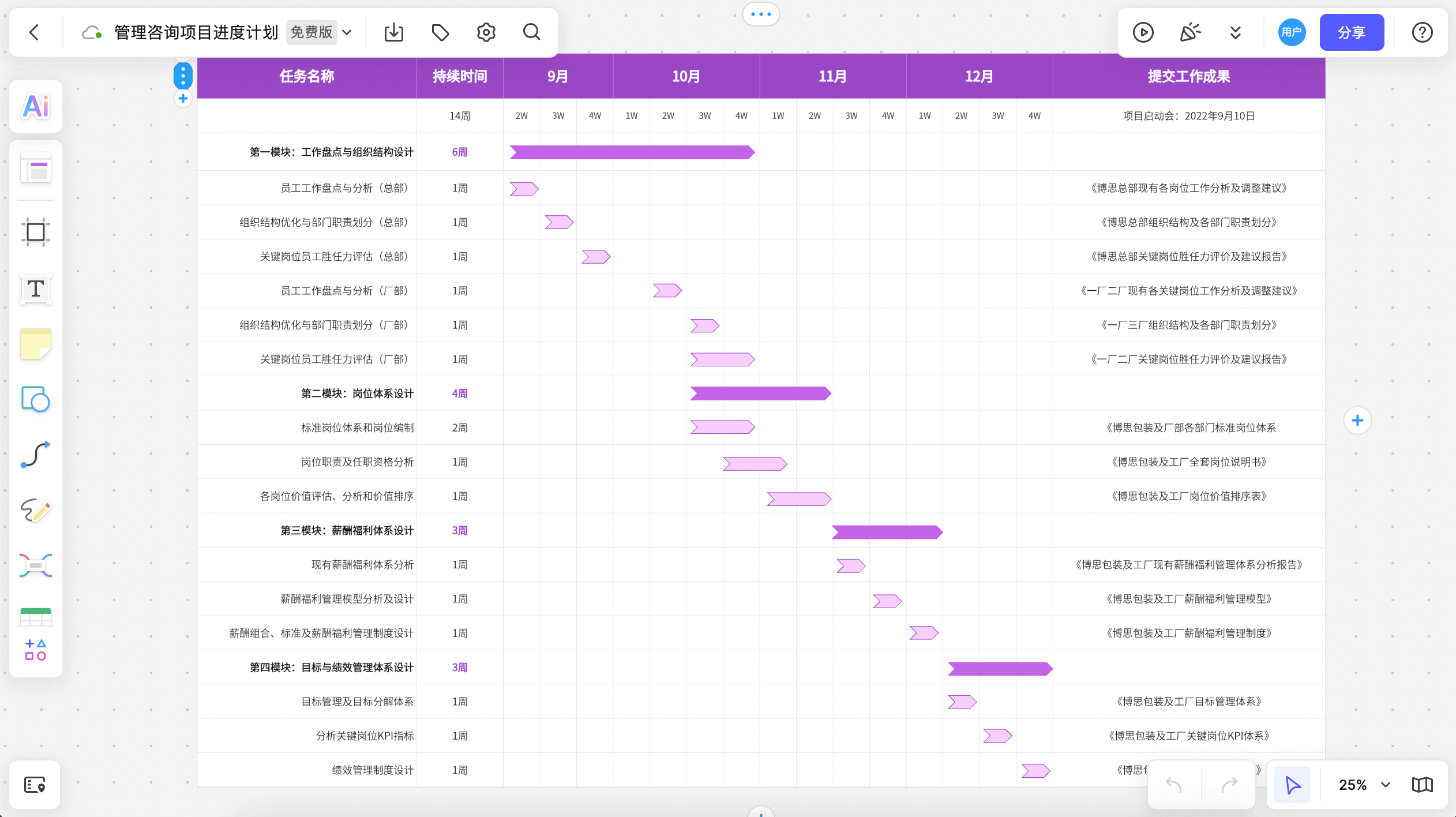The height and width of the screenshot is (817, 1456).
Task: Click the 第二模块：岗位体系设计 text
Action: click(x=357, y=393)
